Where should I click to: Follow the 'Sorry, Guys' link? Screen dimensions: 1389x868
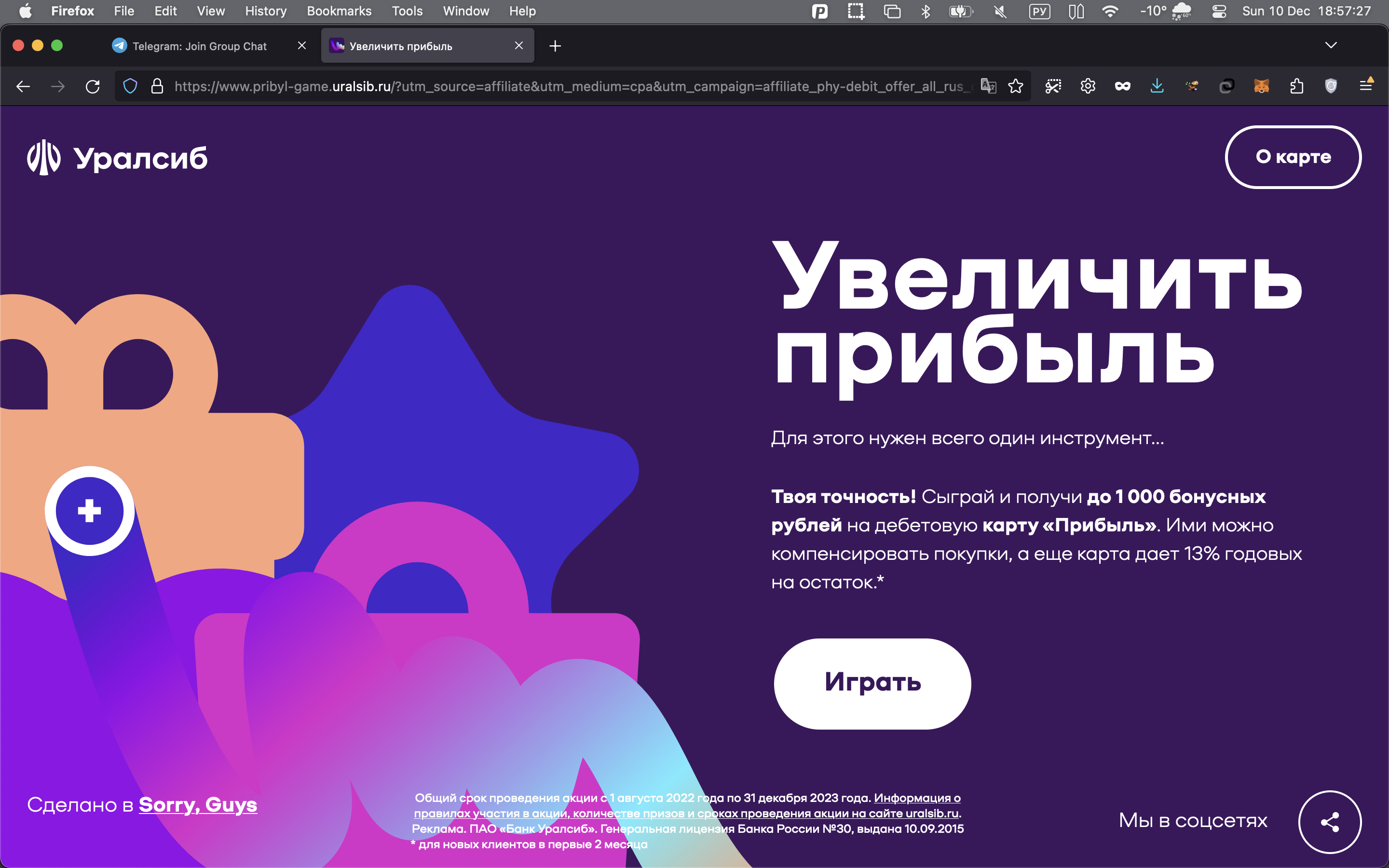pyautogui.click(x=197, y=804)
